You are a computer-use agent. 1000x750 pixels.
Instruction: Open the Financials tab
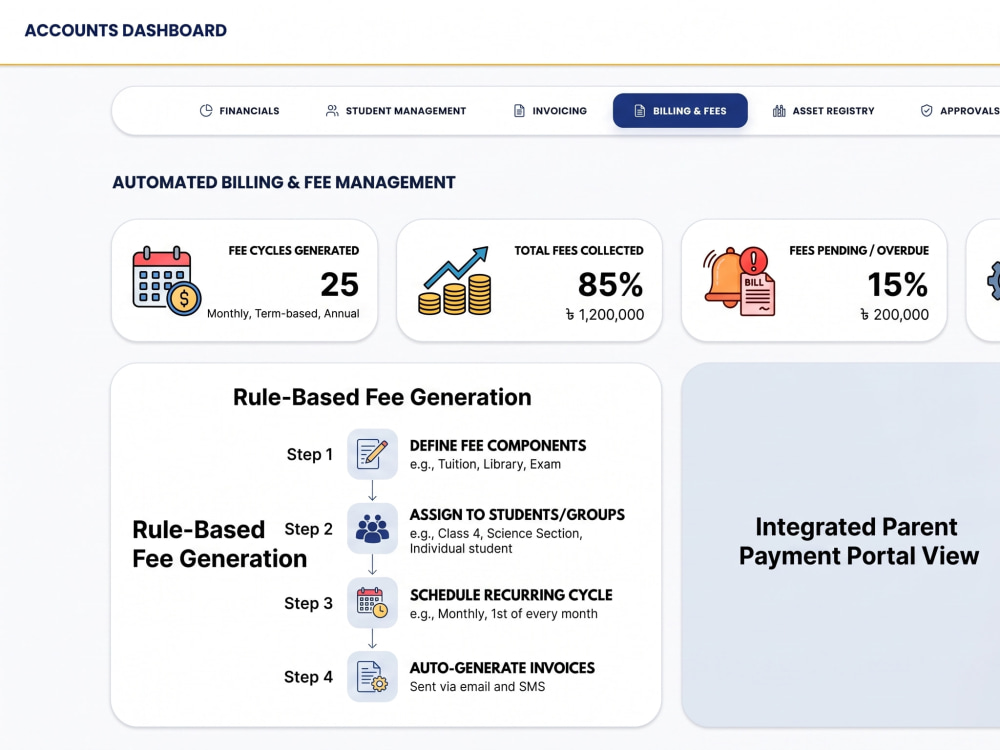(x=239, y=110)
